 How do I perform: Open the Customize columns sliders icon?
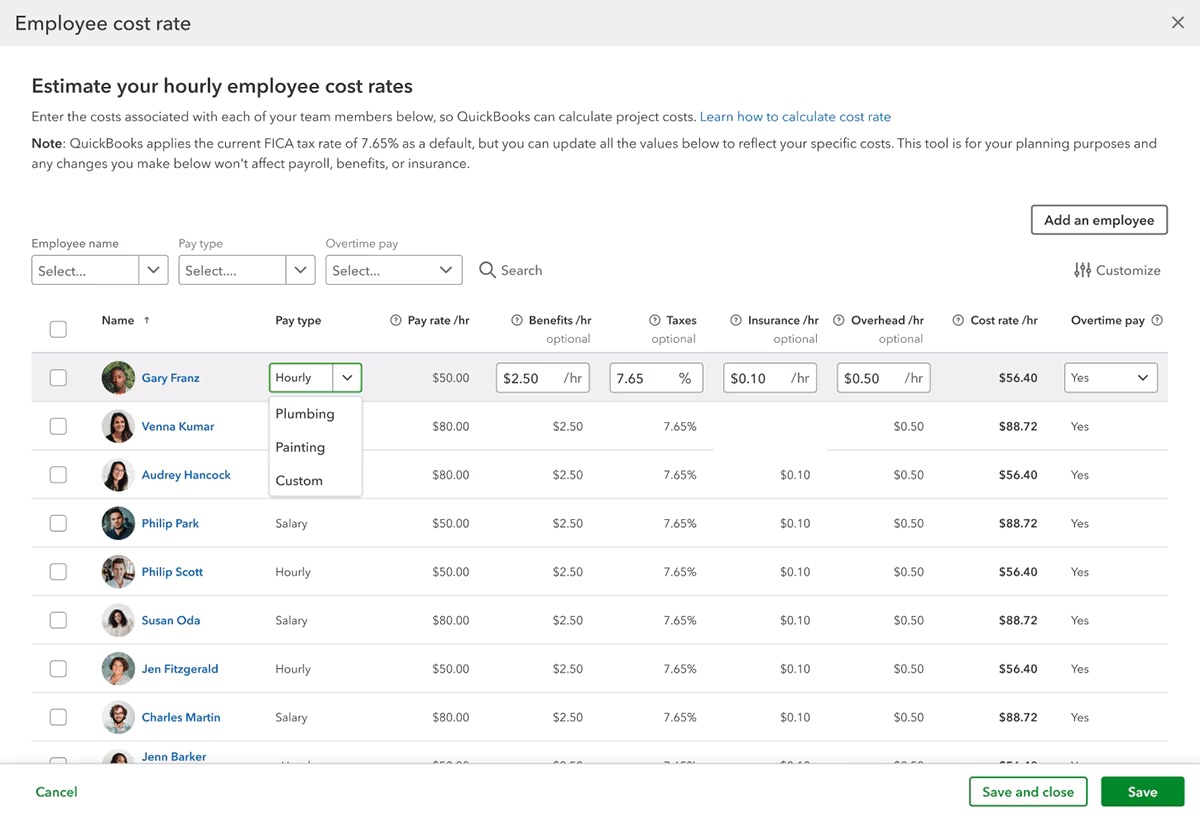tap(1082, 270)
